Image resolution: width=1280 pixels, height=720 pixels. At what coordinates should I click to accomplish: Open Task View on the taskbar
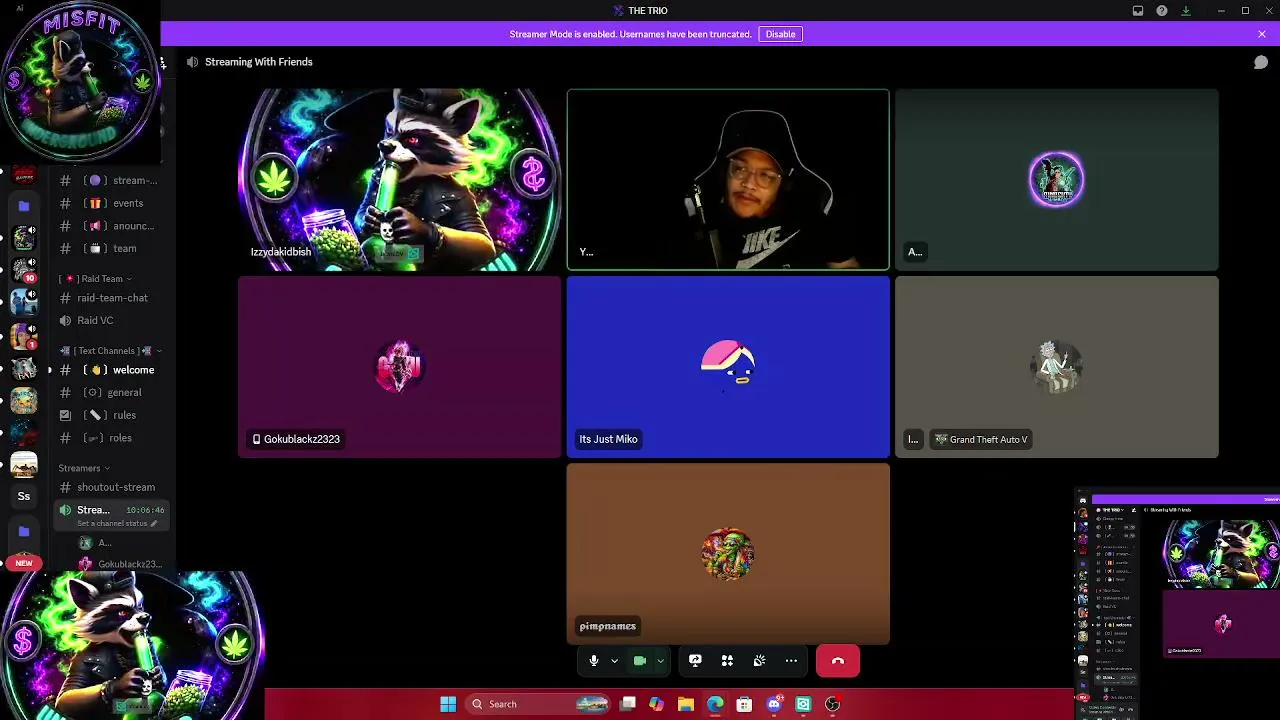click(x=628, y=704)
